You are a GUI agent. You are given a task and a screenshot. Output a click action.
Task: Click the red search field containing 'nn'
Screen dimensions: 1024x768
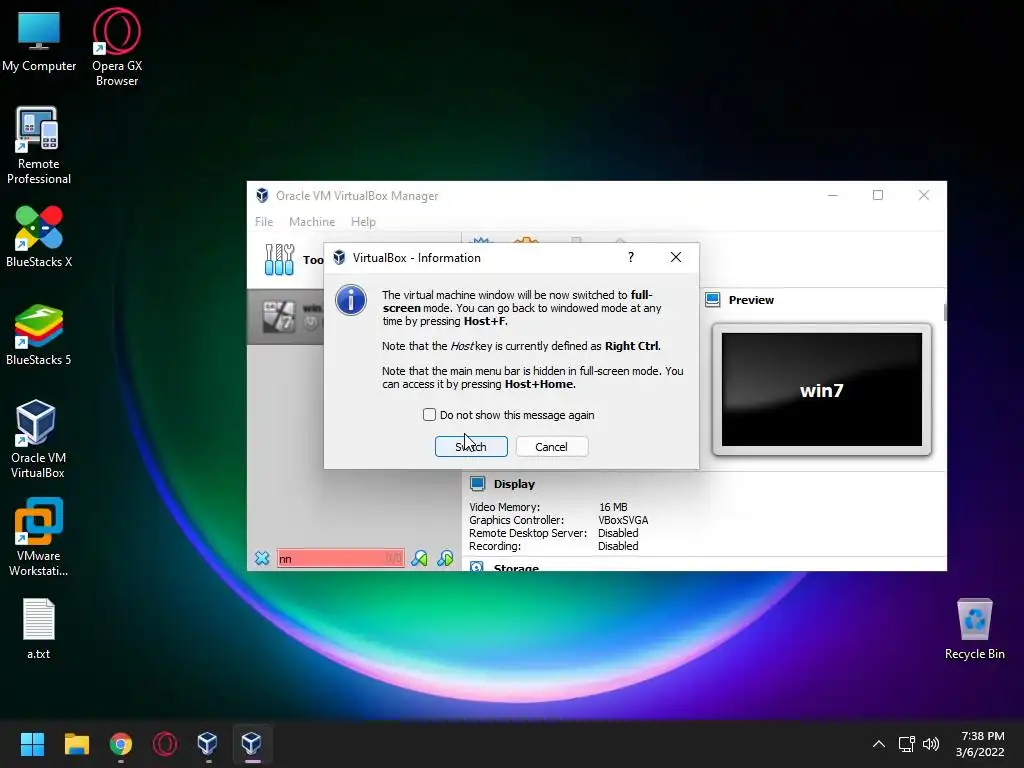[x=340, y=558]
